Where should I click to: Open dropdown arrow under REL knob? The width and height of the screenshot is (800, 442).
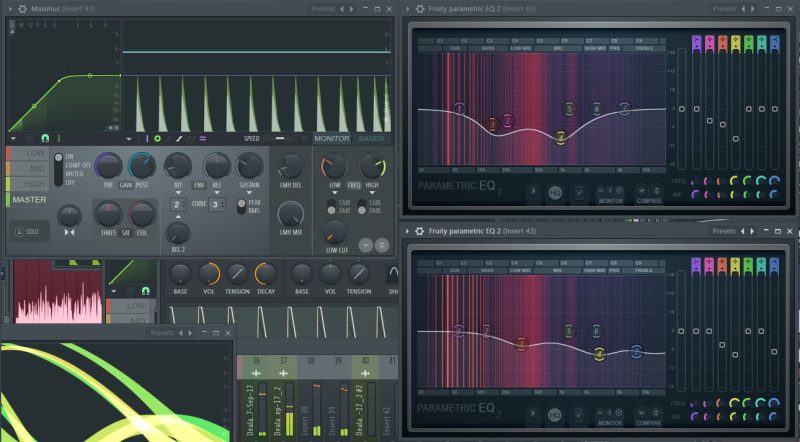pos(217,193)
